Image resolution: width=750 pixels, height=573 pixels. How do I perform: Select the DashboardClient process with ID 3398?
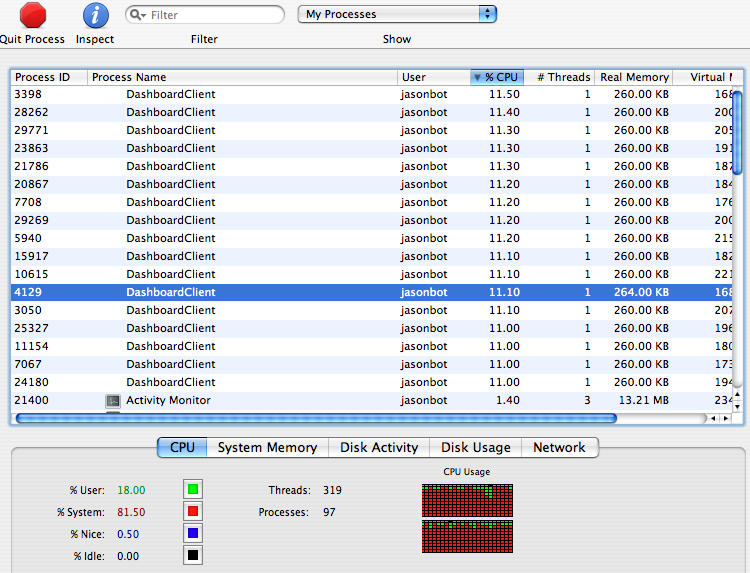(x=372, y=94)
